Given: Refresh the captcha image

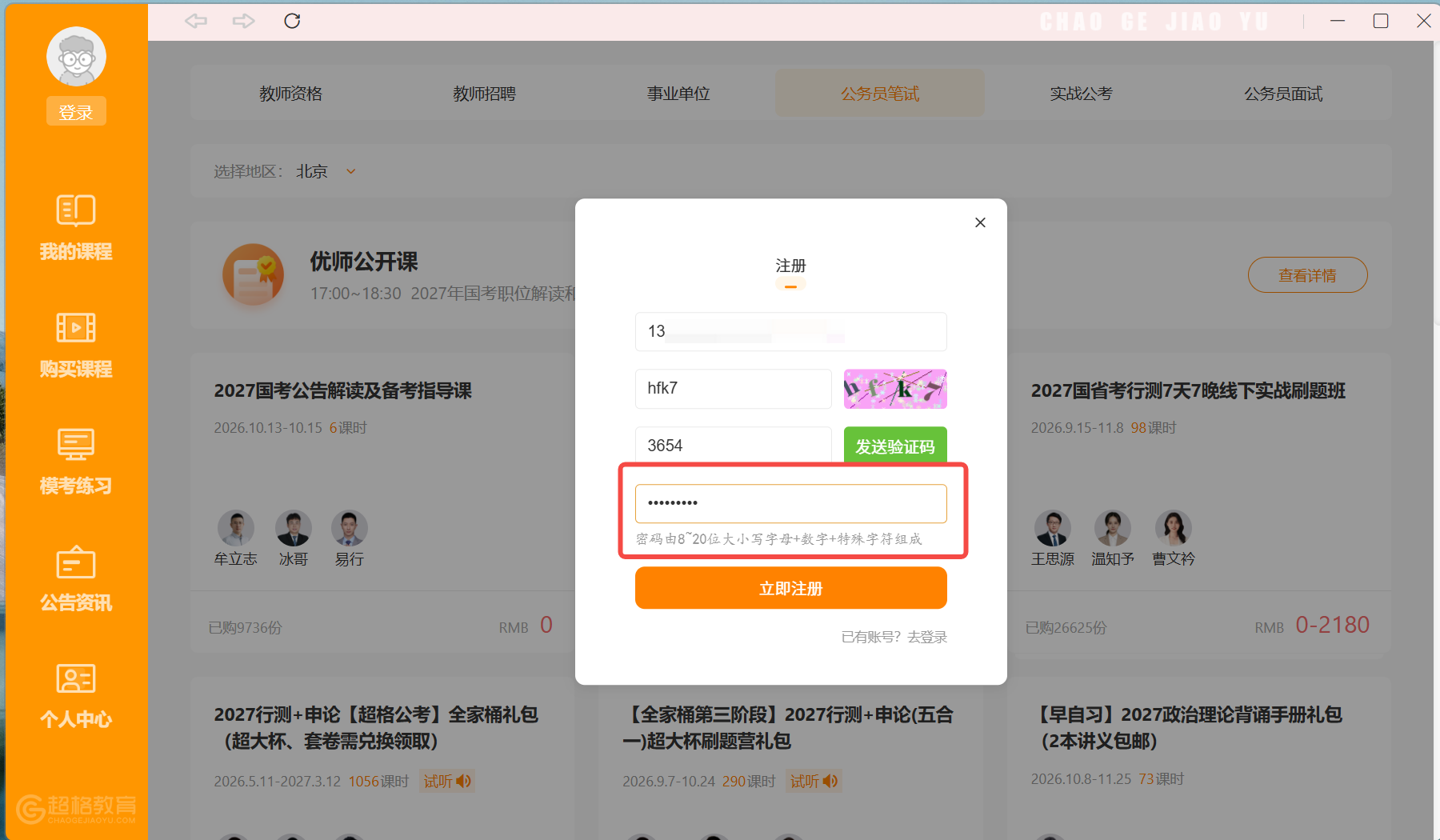Looking at the screenshot, I should click(895, 389).
